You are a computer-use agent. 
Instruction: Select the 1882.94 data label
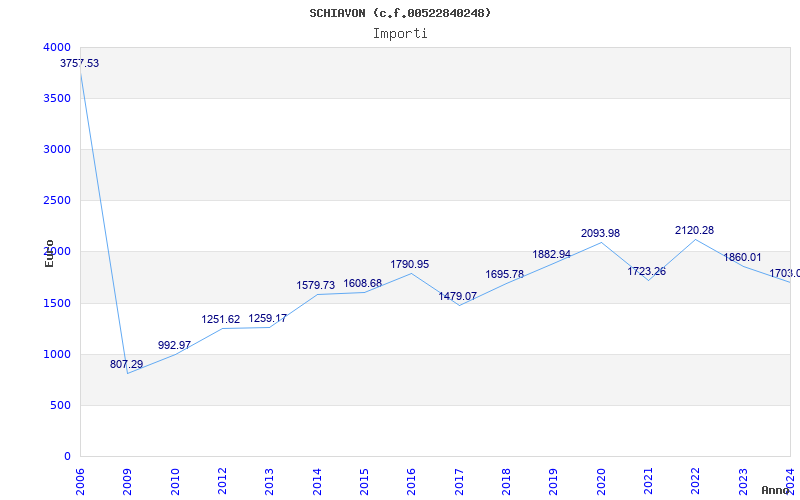tap(552, 254)
